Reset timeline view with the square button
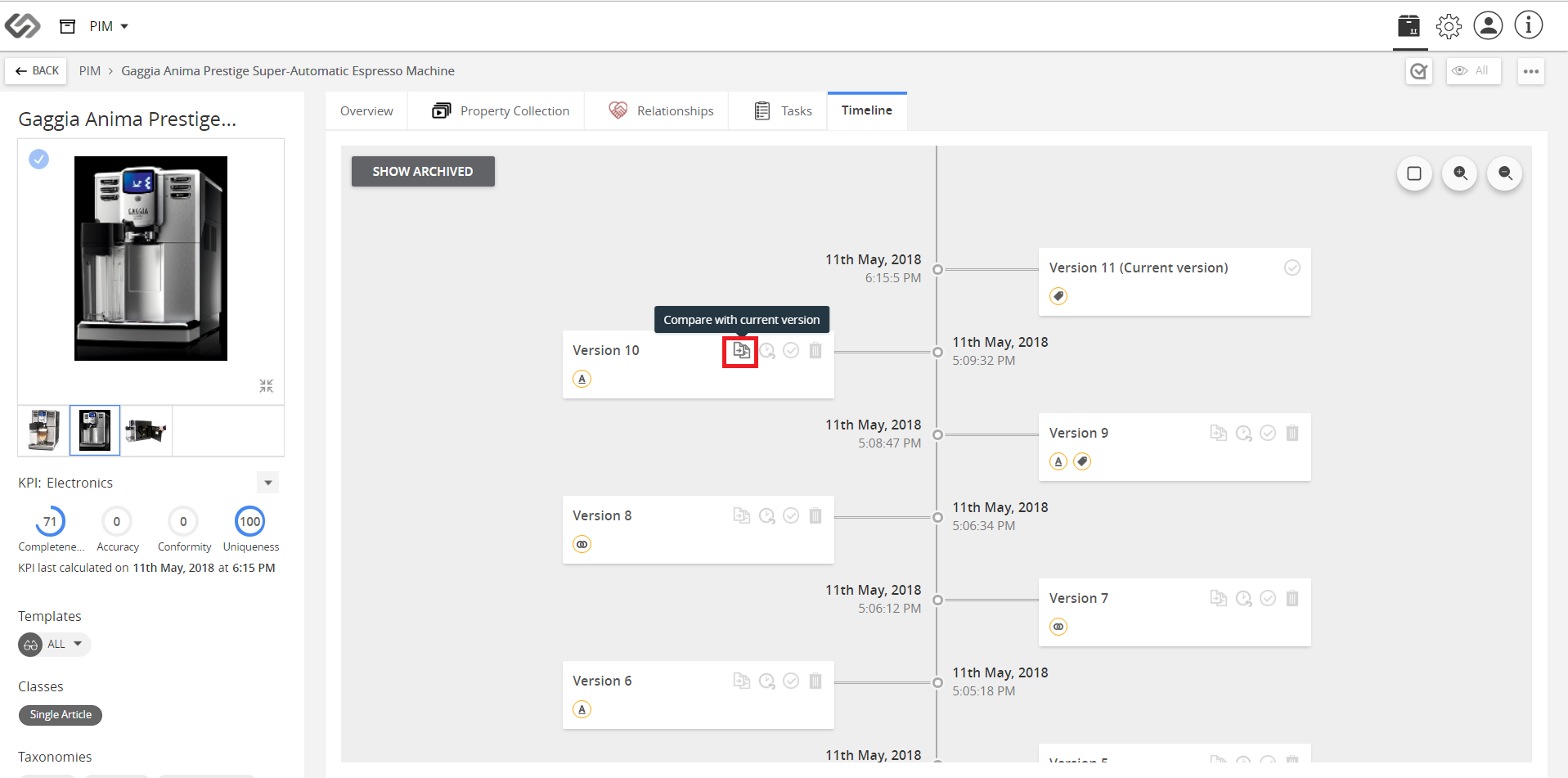The image size is (1568, 778). 1414,173
